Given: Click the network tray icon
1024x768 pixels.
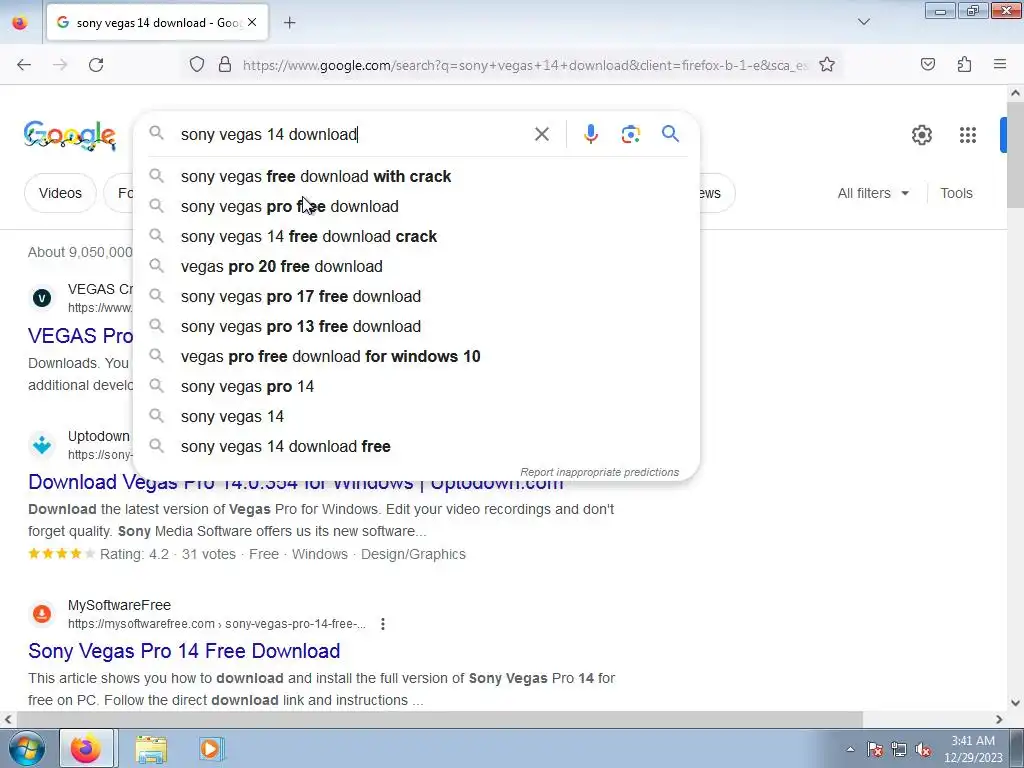Looking at the screenshot, I should [x=899, y=749].
